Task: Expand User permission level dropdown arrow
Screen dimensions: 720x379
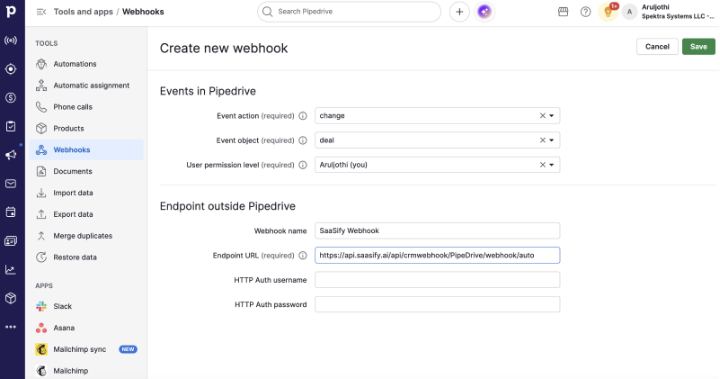Action: coord(551,164)
